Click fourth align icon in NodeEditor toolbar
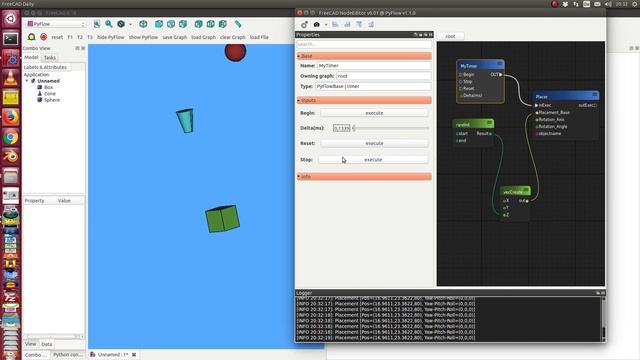This screenshot has height=360, width=640. click(371, 24)
